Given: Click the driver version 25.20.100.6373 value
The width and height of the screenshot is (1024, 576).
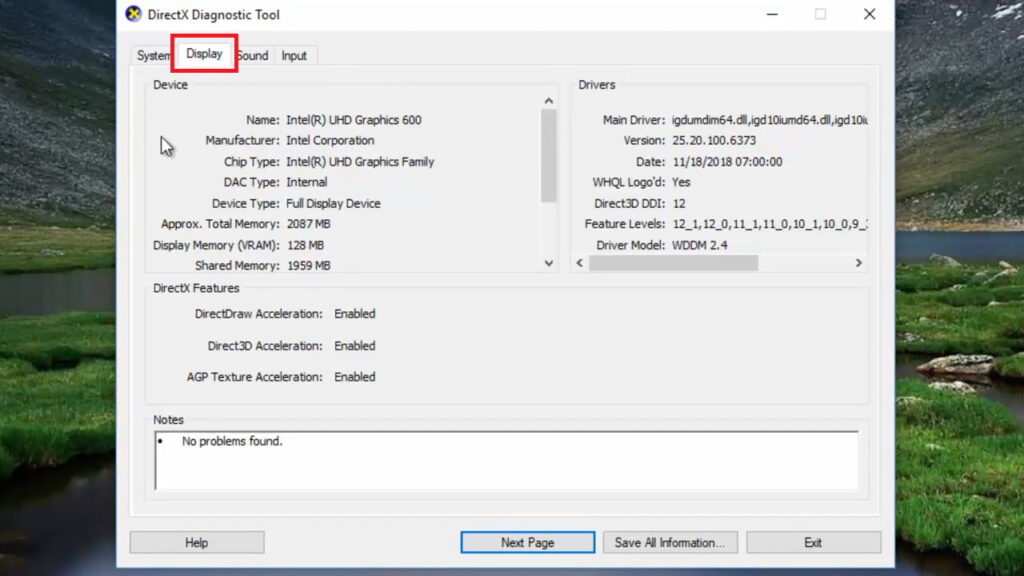Looking at the screenshot, I should [x=714, y=140].
